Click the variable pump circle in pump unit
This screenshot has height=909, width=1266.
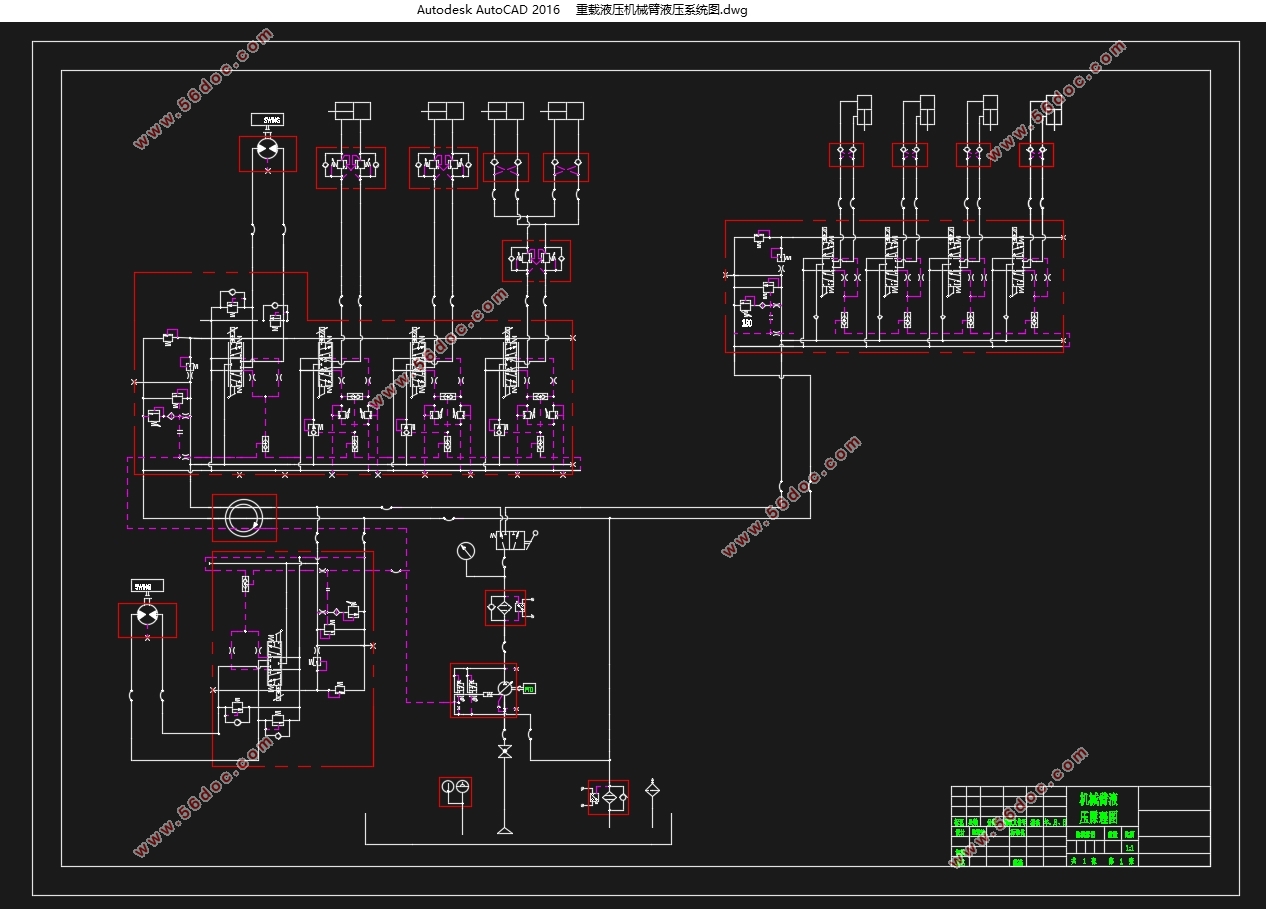(x=505, y=688)
